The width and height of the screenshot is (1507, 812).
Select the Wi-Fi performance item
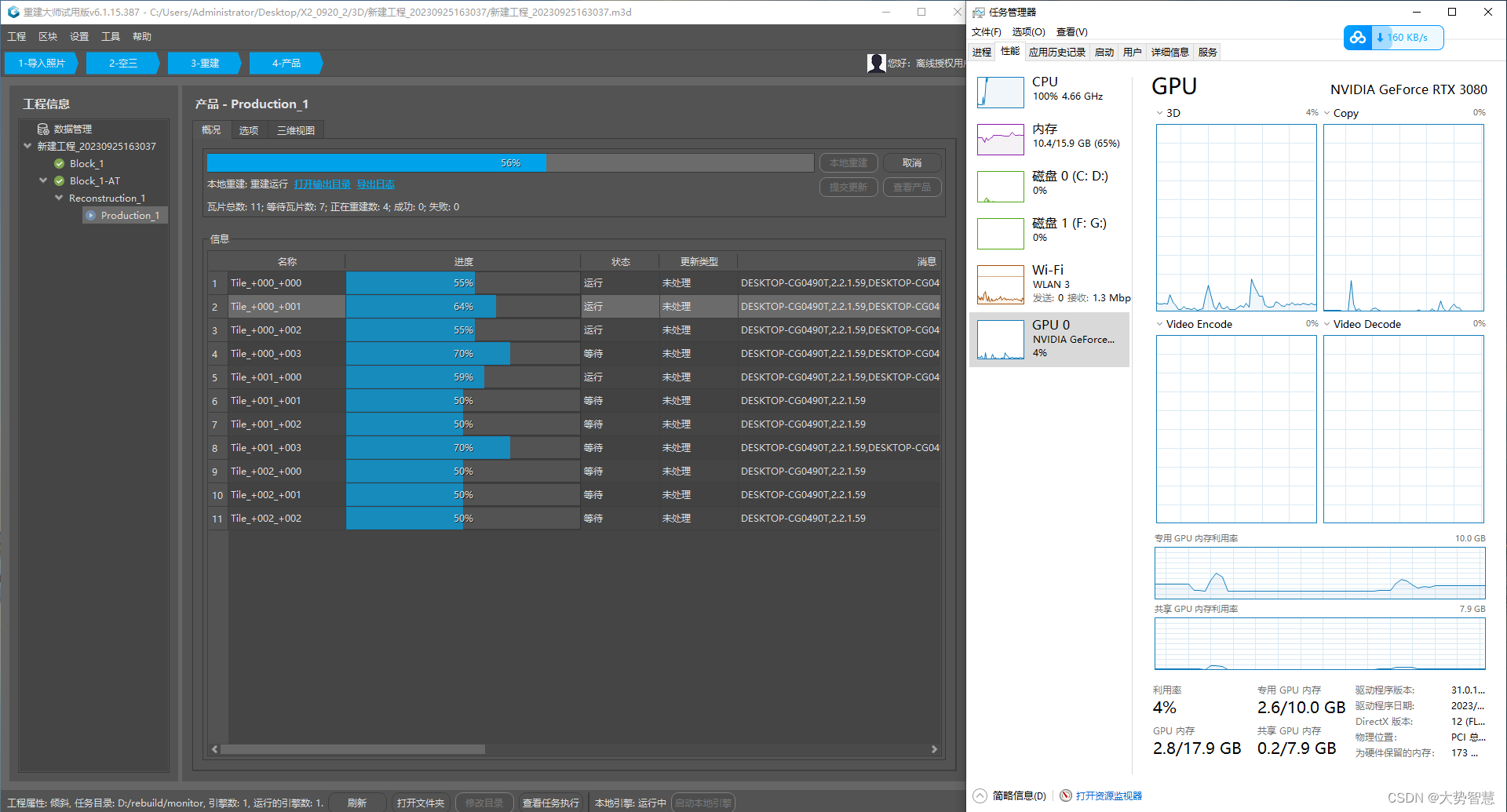(x=1049, y=283)
